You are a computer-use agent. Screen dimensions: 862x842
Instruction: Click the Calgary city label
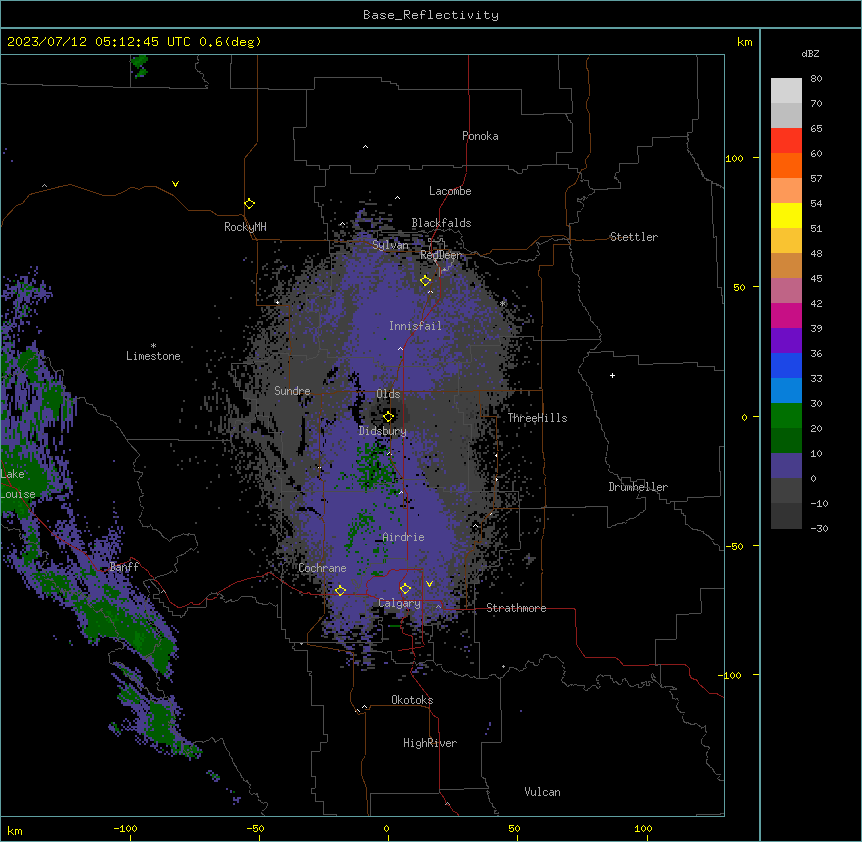tap(399, 603)
